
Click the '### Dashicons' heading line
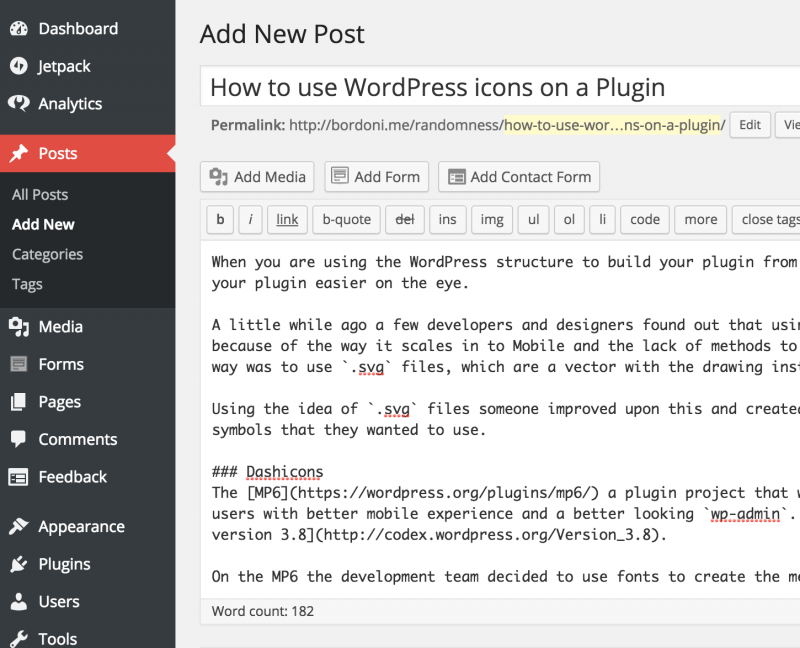(x=267, y=471)
